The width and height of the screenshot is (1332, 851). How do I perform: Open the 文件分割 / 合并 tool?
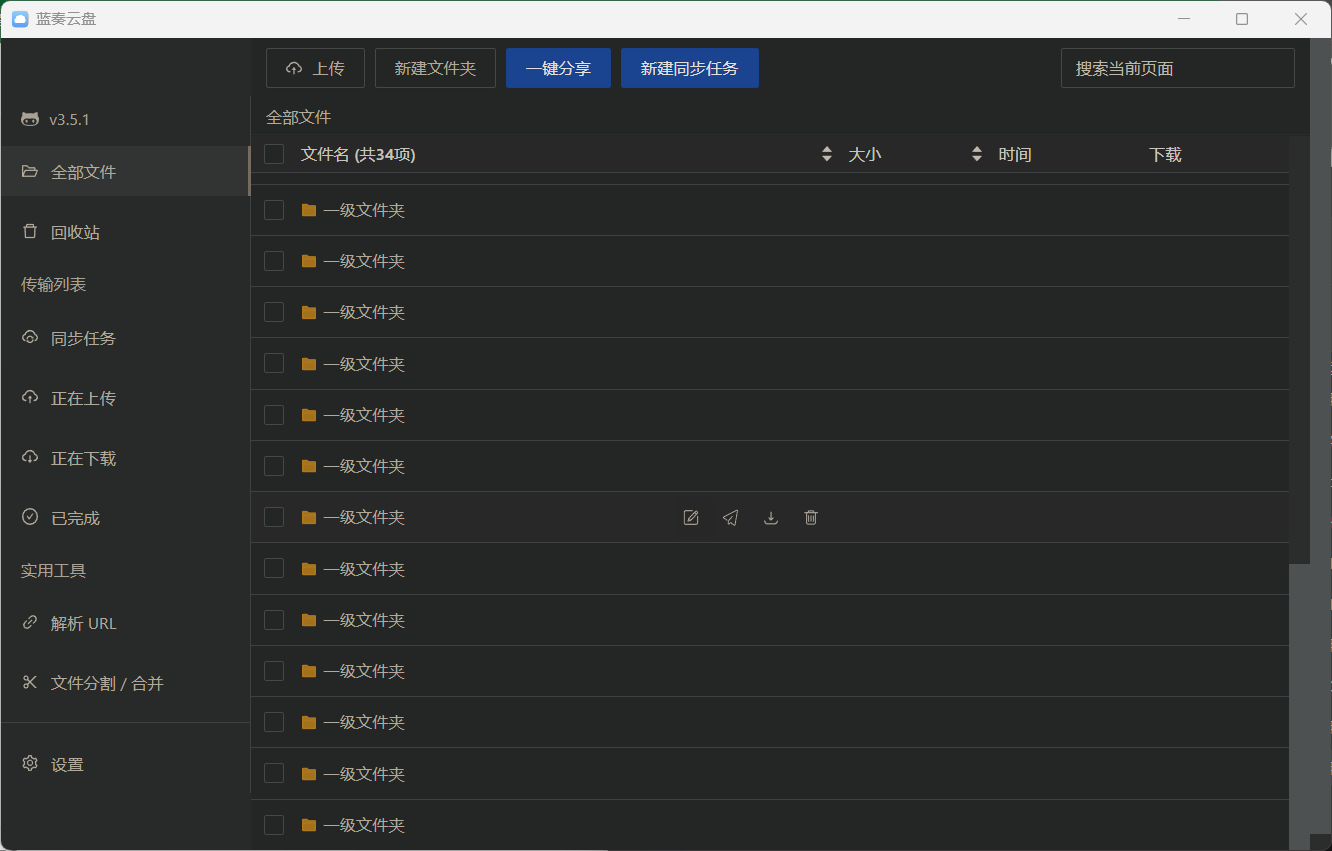(x=125, y=683)
